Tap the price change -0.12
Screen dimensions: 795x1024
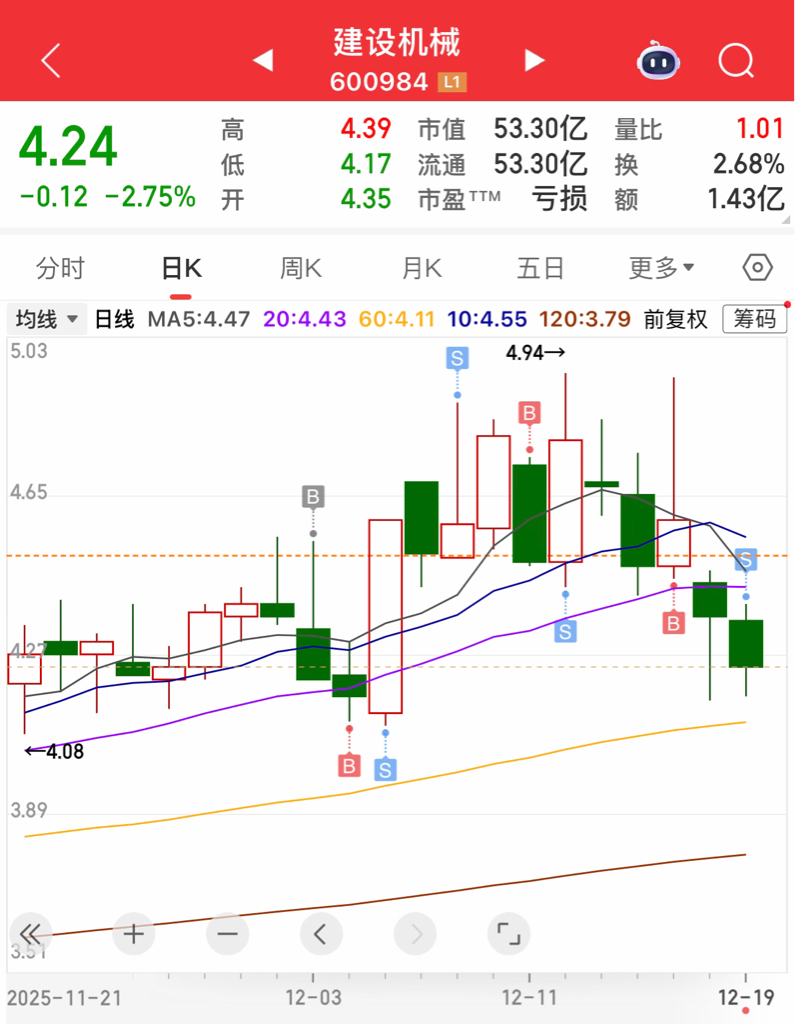(x=54, y=197)
